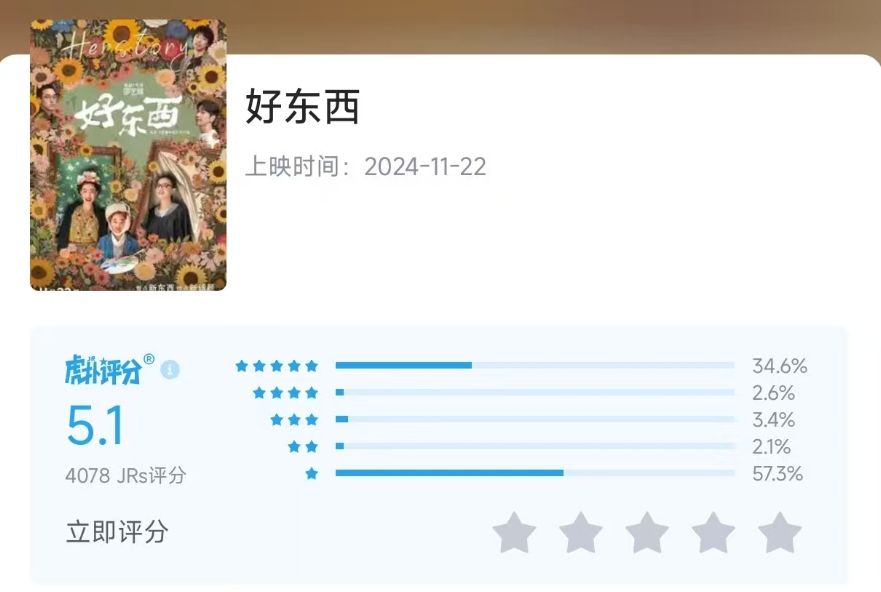Click the four-star row icons
Screen dimensions: 881x592
(x=285, y=393)
